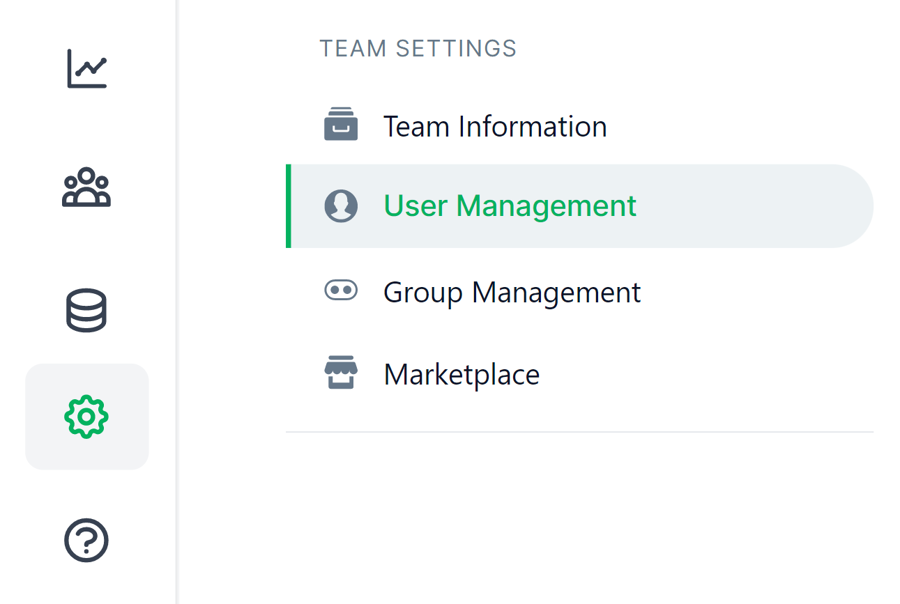Click the icon beside Group Management
This screenshot has height=604, width=900.
pos(341,291)
